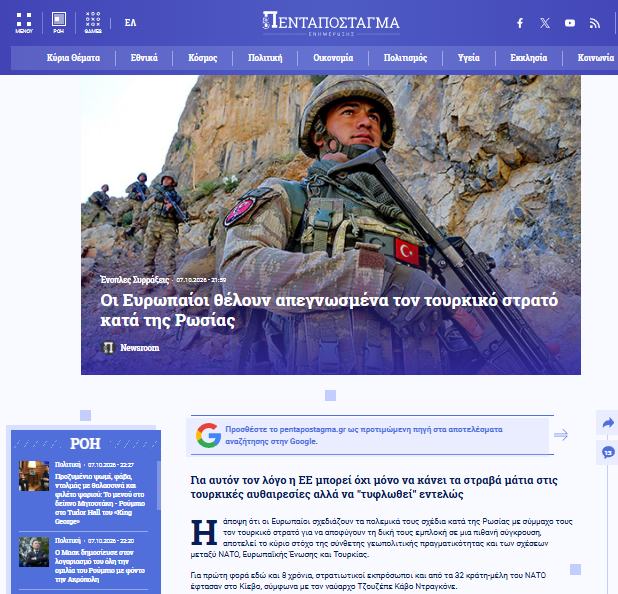Open ΡΟΗ sidebar heading
618x594 pixels.
pos(85,444)
